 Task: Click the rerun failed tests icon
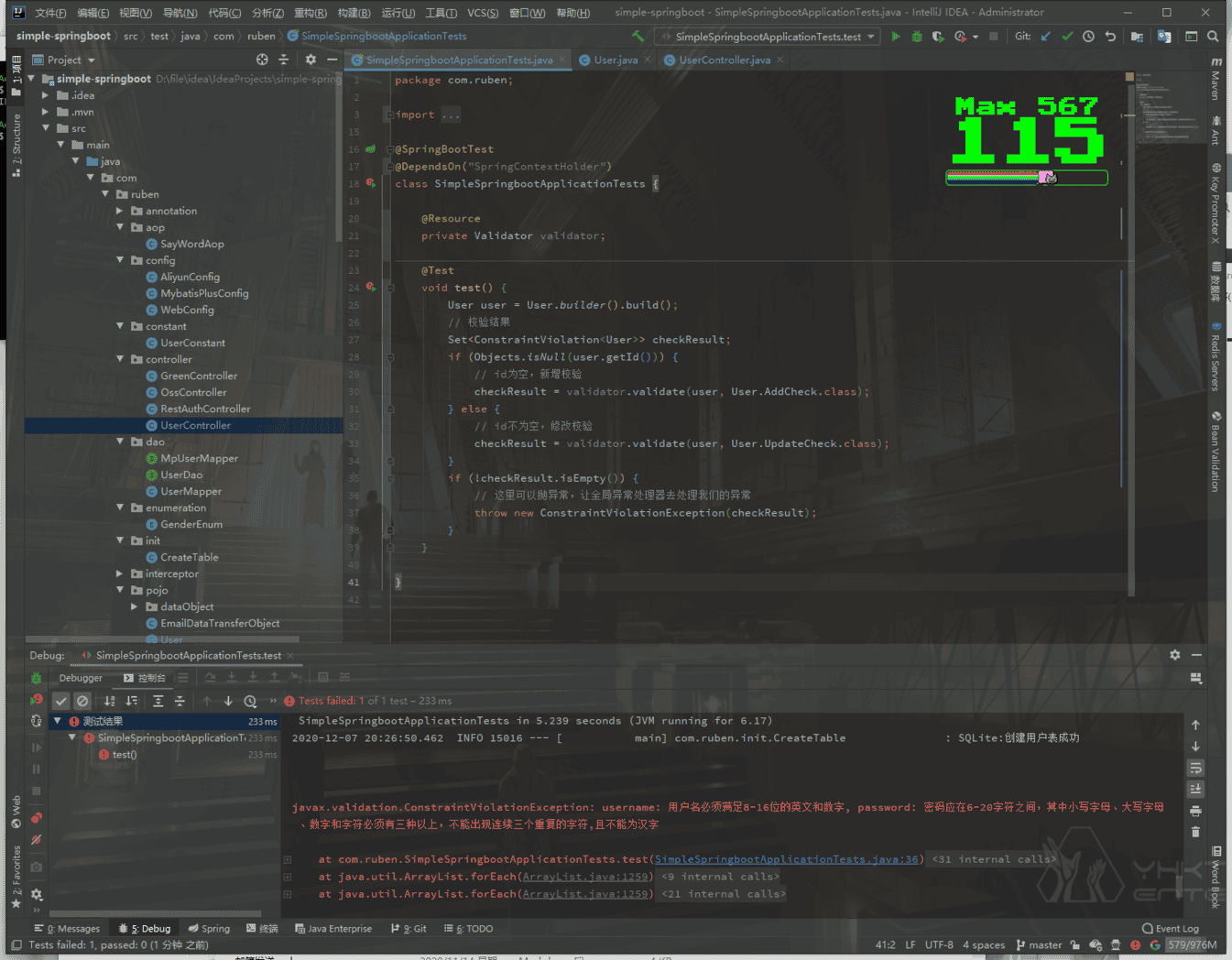[x=37, y=700]
